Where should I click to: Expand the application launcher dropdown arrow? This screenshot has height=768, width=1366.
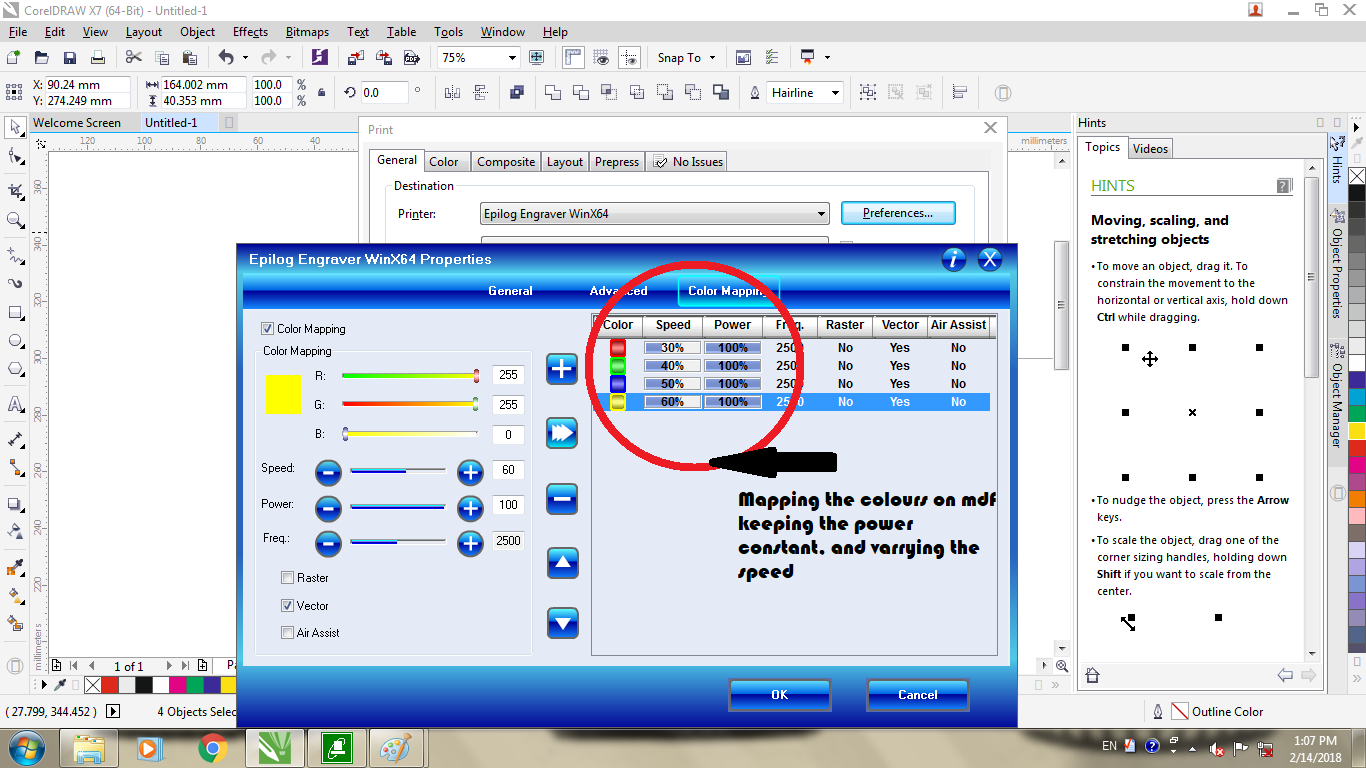click(x=827, y=58)
